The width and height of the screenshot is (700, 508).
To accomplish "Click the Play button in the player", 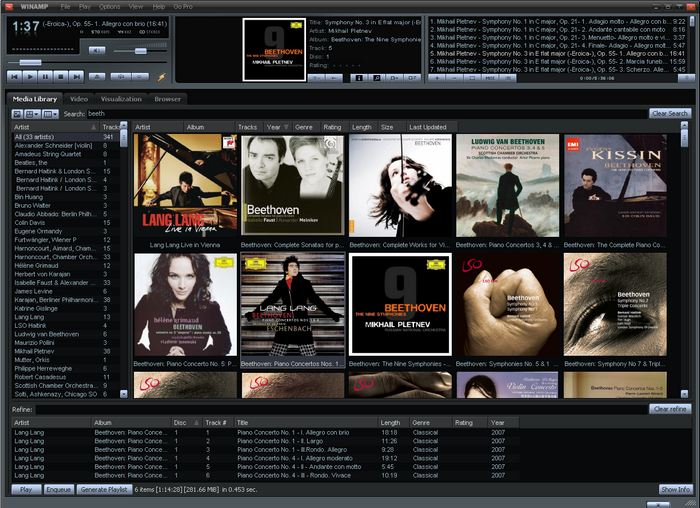I will point(30,77).
